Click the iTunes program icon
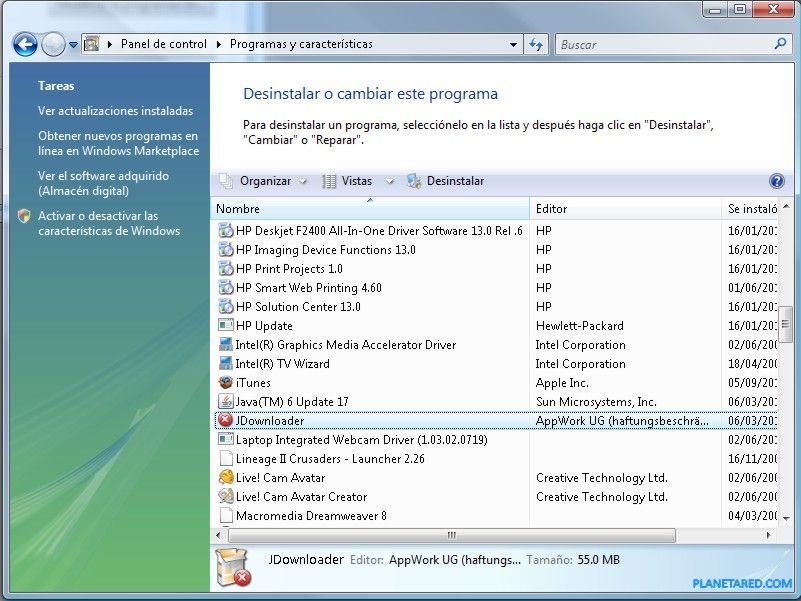The image size is (801, 601). (226, 383)
